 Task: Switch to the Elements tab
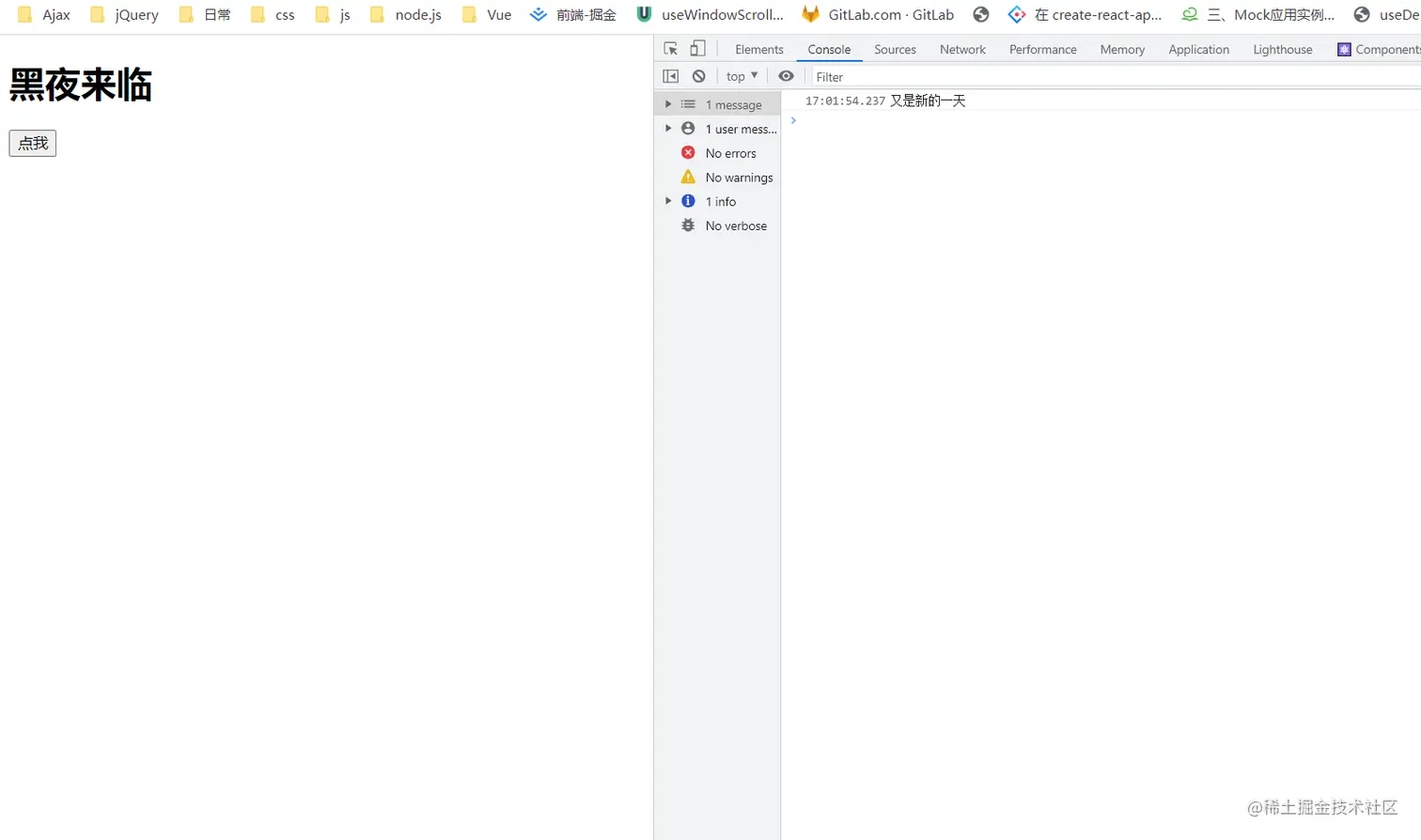(758, 50)
